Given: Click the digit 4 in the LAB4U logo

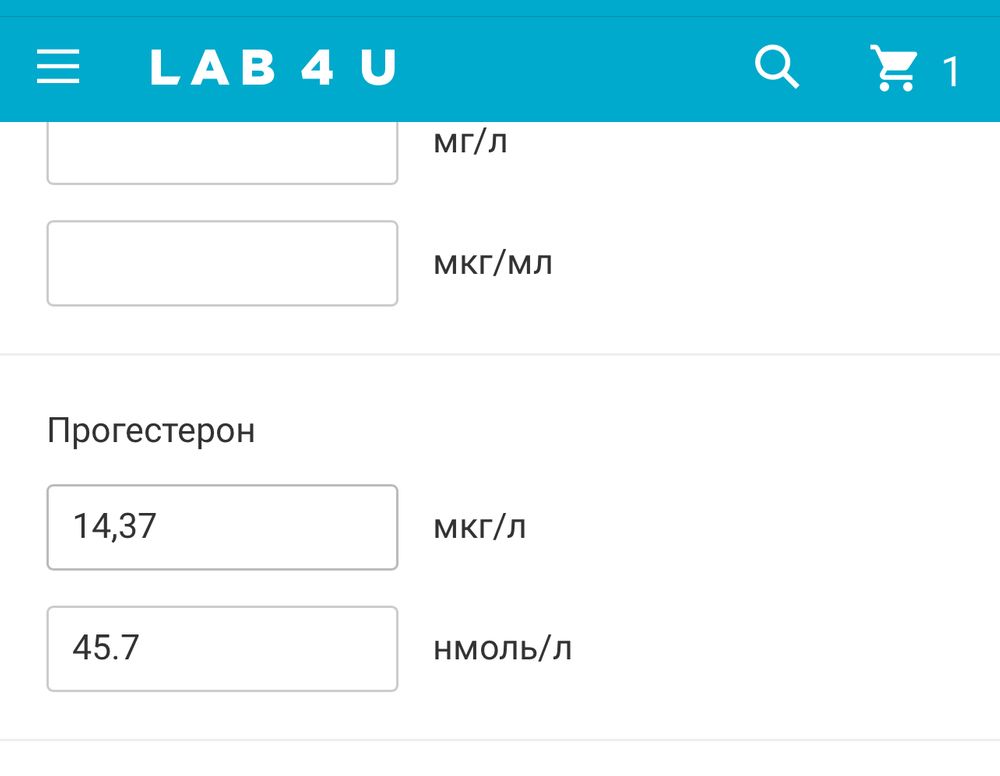Looking at the screenshot, I should (x=317, y=68).
